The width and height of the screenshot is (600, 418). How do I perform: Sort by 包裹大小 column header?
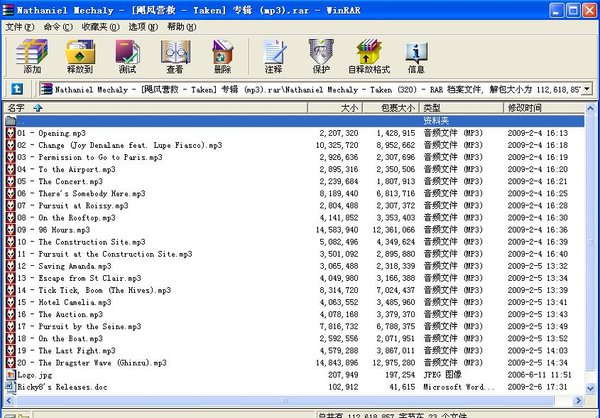[x=391, y=108]
